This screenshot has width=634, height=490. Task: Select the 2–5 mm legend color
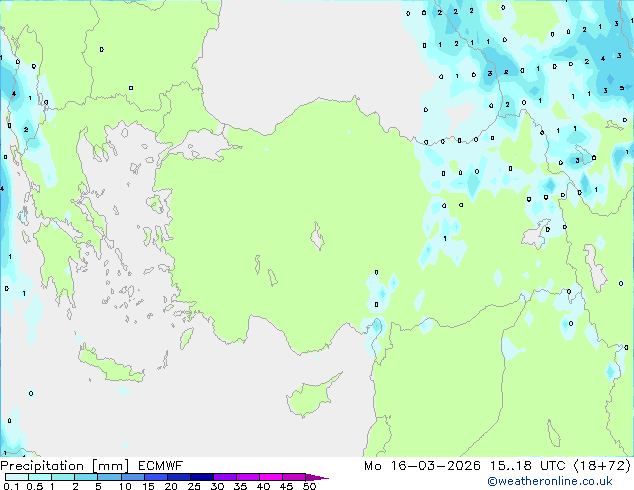click(x=86, y=477)
